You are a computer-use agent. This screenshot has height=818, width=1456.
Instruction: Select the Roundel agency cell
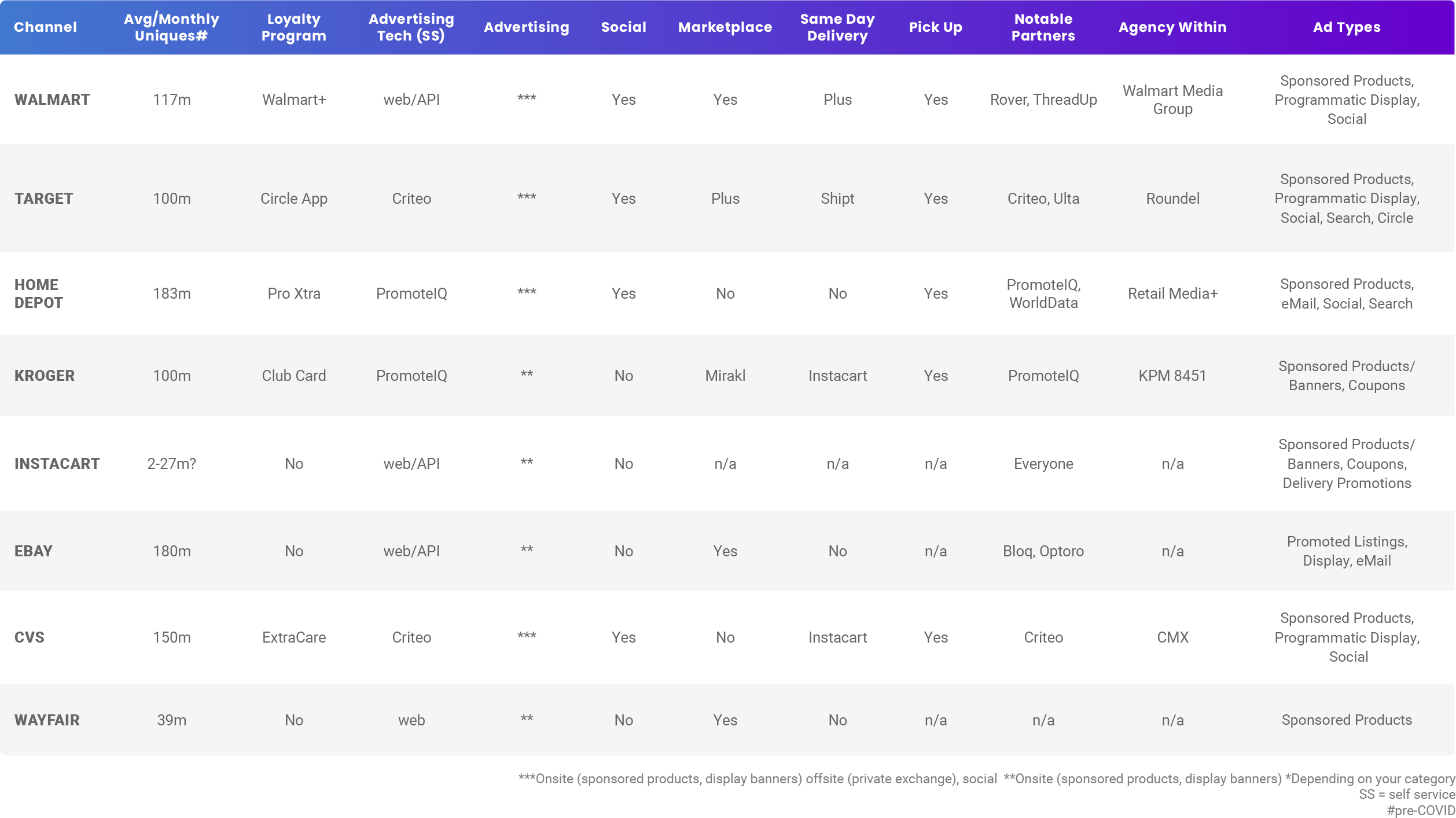click(1172, 199)
